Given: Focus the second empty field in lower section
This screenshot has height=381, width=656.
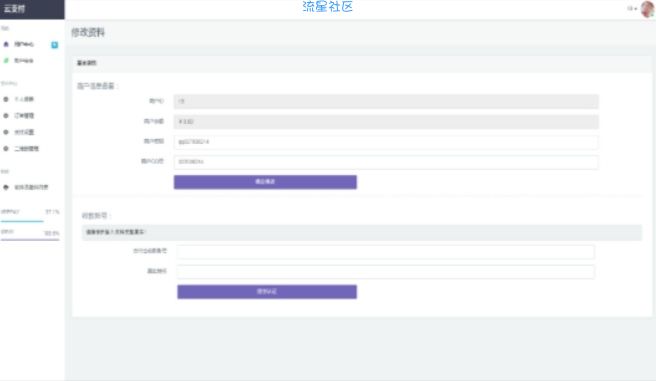Looking at the screenshot, I should tap(385, 271).
